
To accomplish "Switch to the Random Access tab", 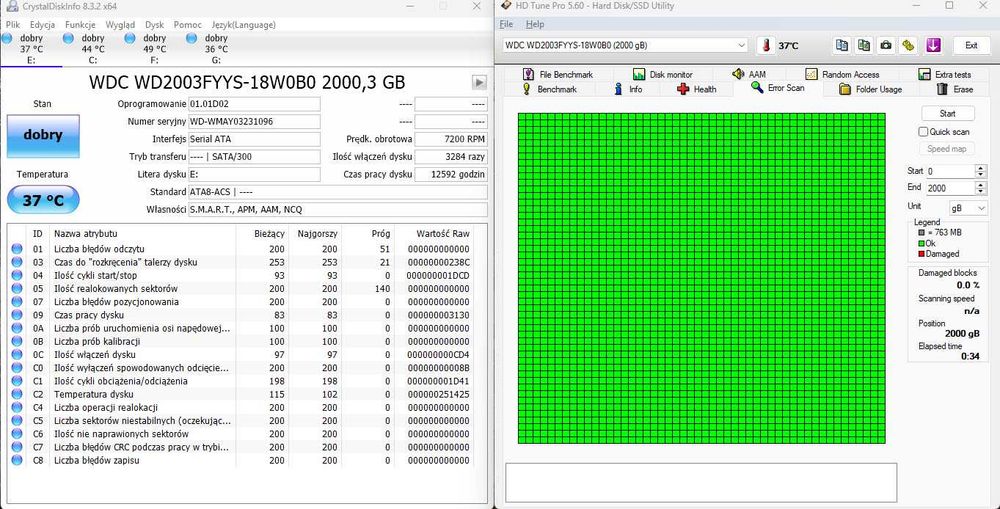I will [842, 75].
